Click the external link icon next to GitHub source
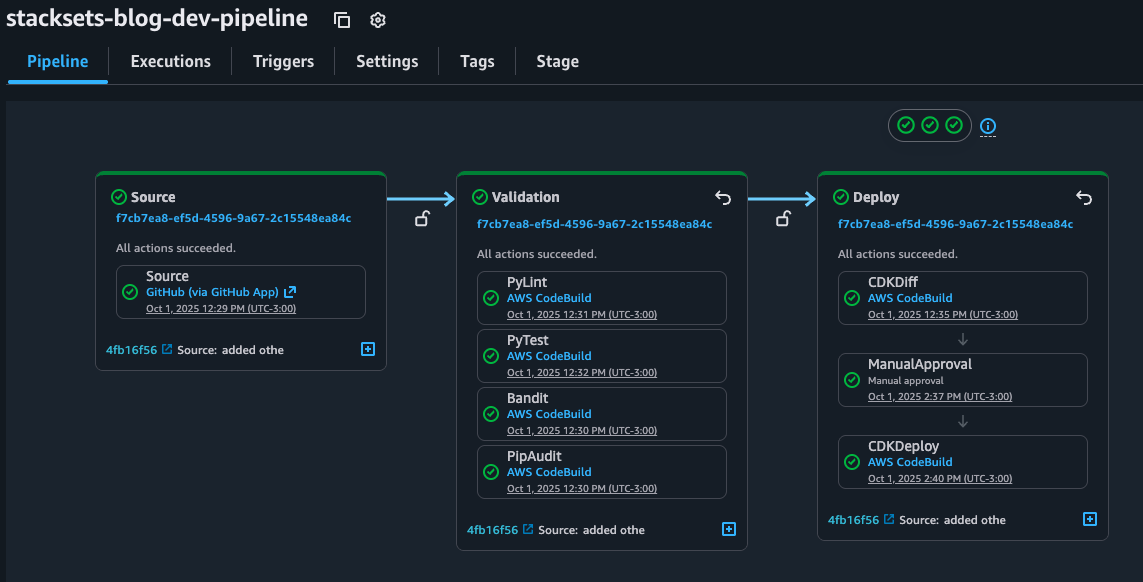1143x582 pixels. coord(290,292)
